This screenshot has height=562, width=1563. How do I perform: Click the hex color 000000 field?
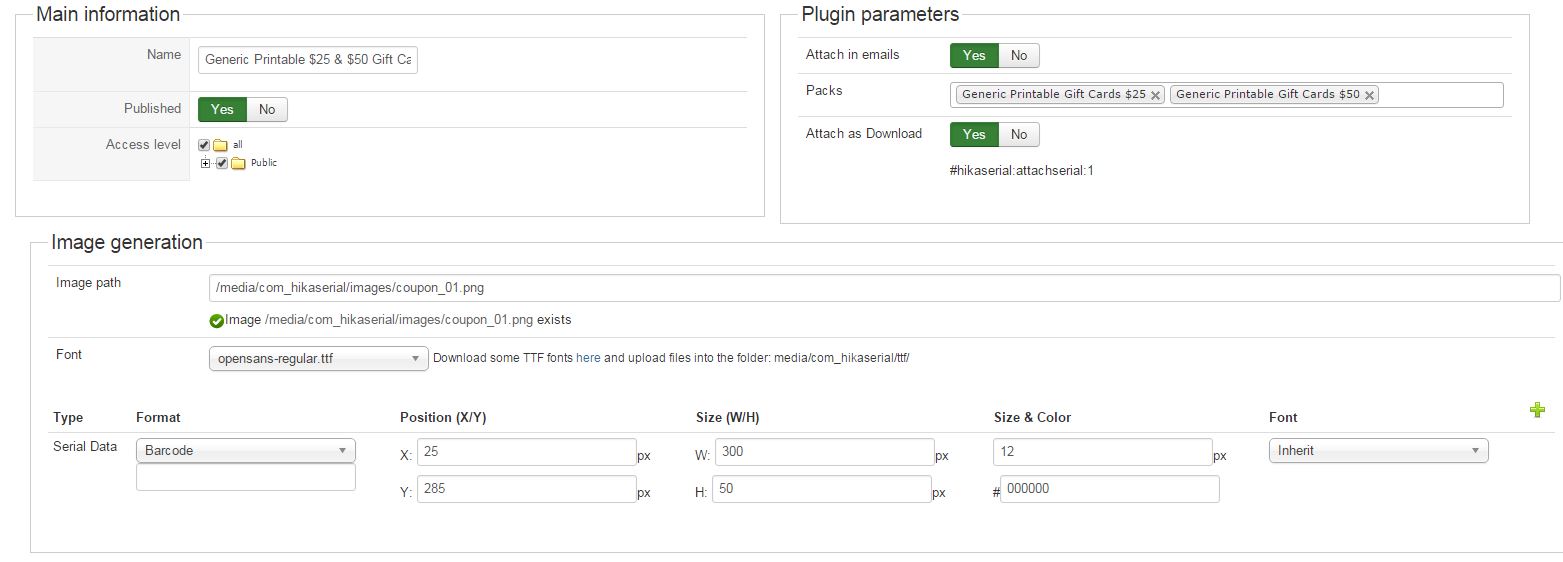pyautogui.click(x=1109, y=489)
